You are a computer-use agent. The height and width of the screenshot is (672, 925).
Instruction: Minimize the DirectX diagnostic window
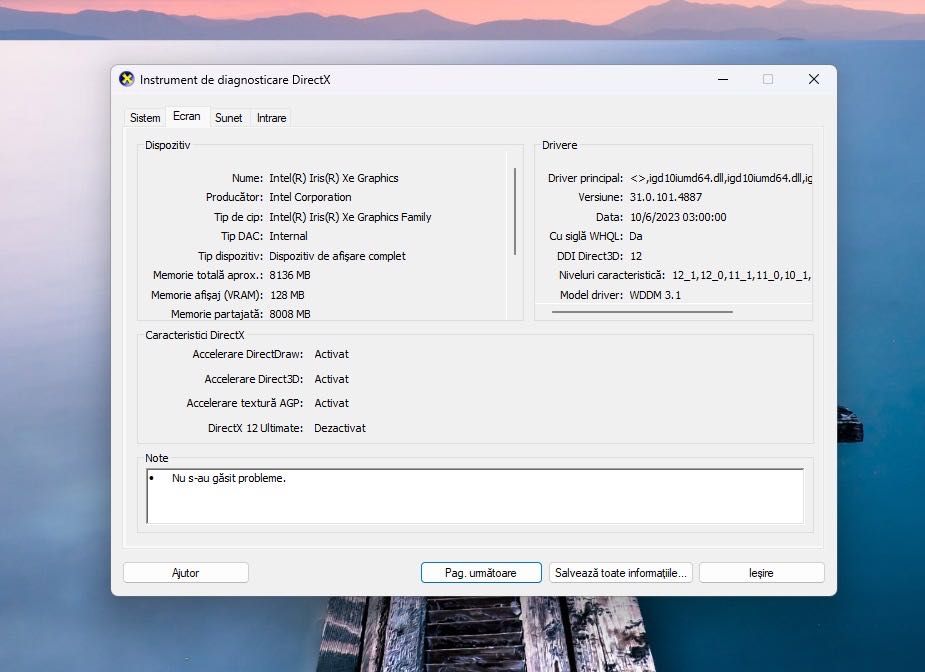(723, 79)
